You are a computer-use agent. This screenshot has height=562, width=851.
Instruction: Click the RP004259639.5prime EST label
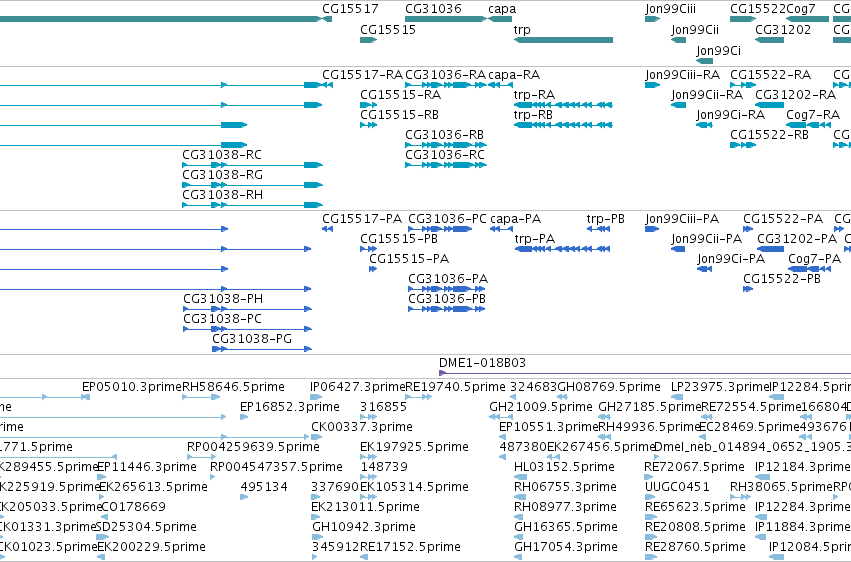tap(253, 448)
